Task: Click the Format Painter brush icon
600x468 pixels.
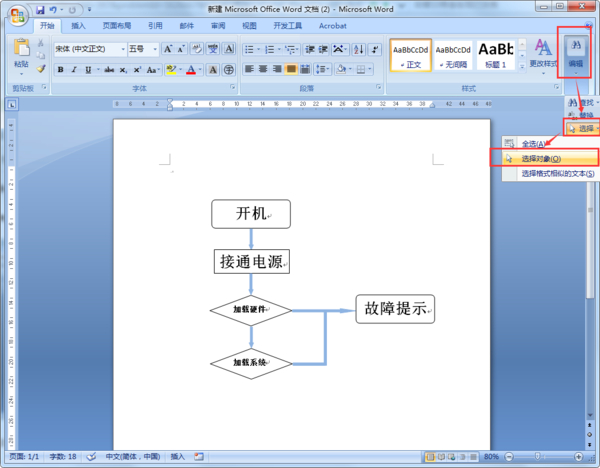Action: 41,69
